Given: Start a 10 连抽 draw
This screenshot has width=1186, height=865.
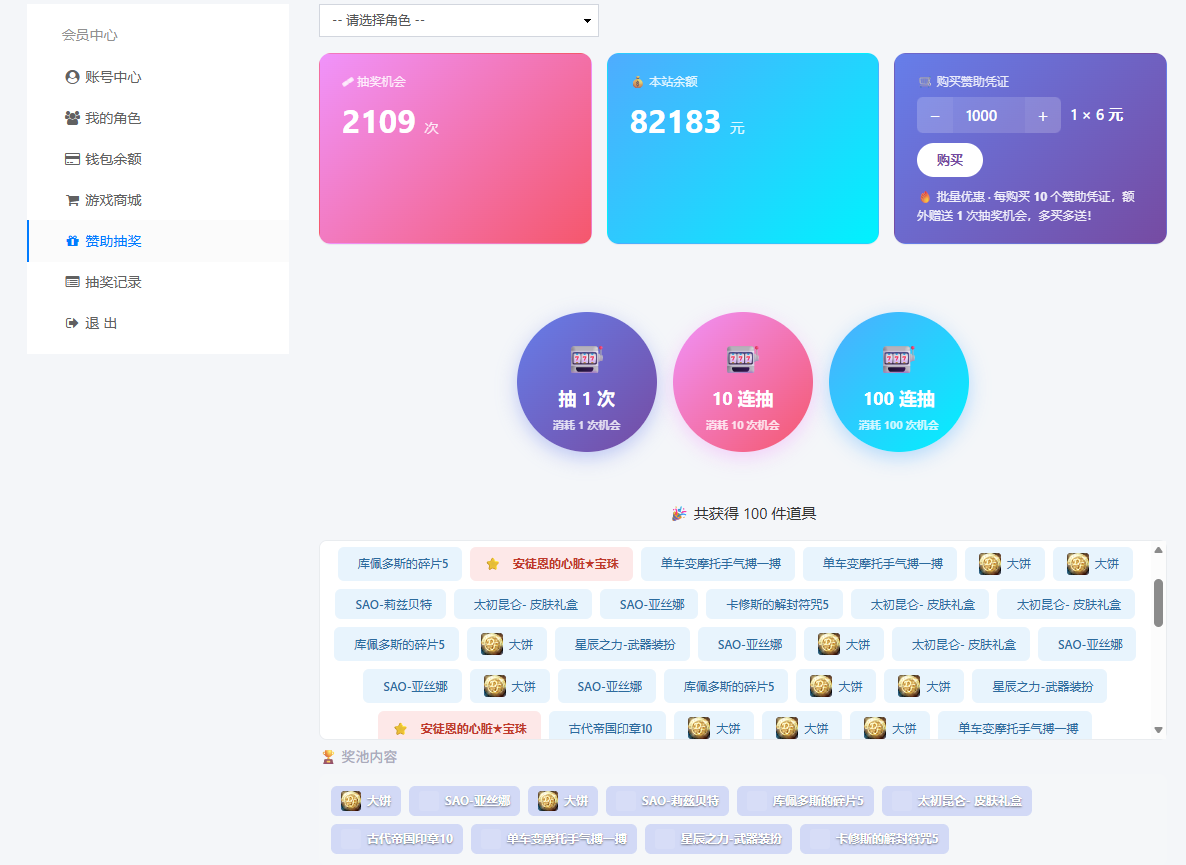Looking at the screenshot, I should pyautogui.click(x=742, y=382).
